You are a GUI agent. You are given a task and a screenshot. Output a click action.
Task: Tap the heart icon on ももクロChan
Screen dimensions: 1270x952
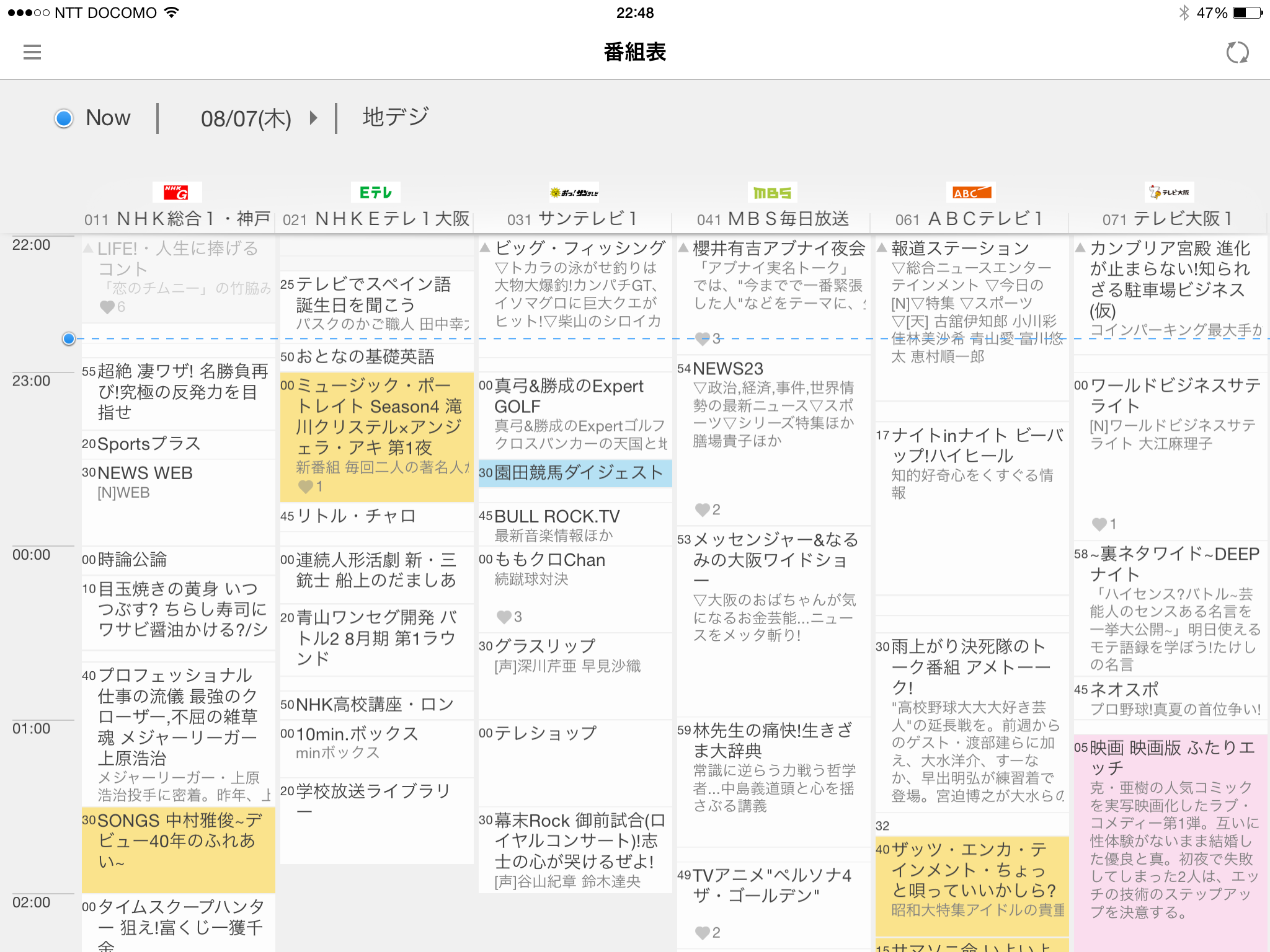[x=504, y=617]
